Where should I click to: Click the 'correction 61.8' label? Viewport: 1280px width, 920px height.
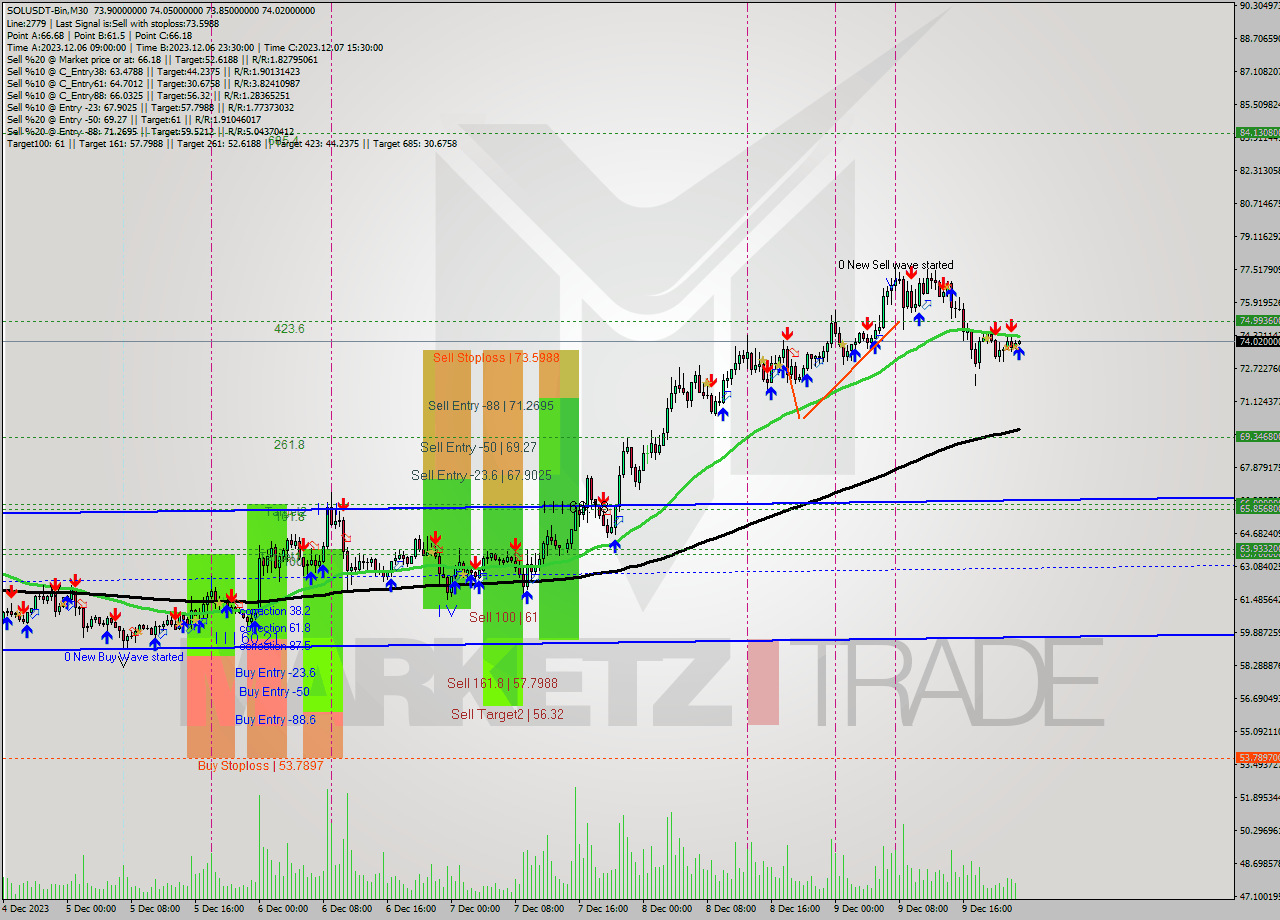pyautogui.click(x=276, y=628)
